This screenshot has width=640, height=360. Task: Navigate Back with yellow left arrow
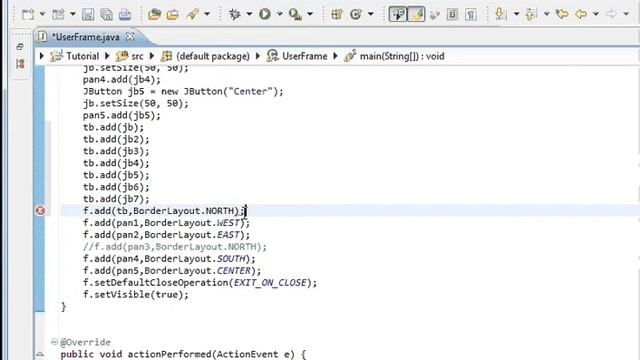[x=581, y=15]
